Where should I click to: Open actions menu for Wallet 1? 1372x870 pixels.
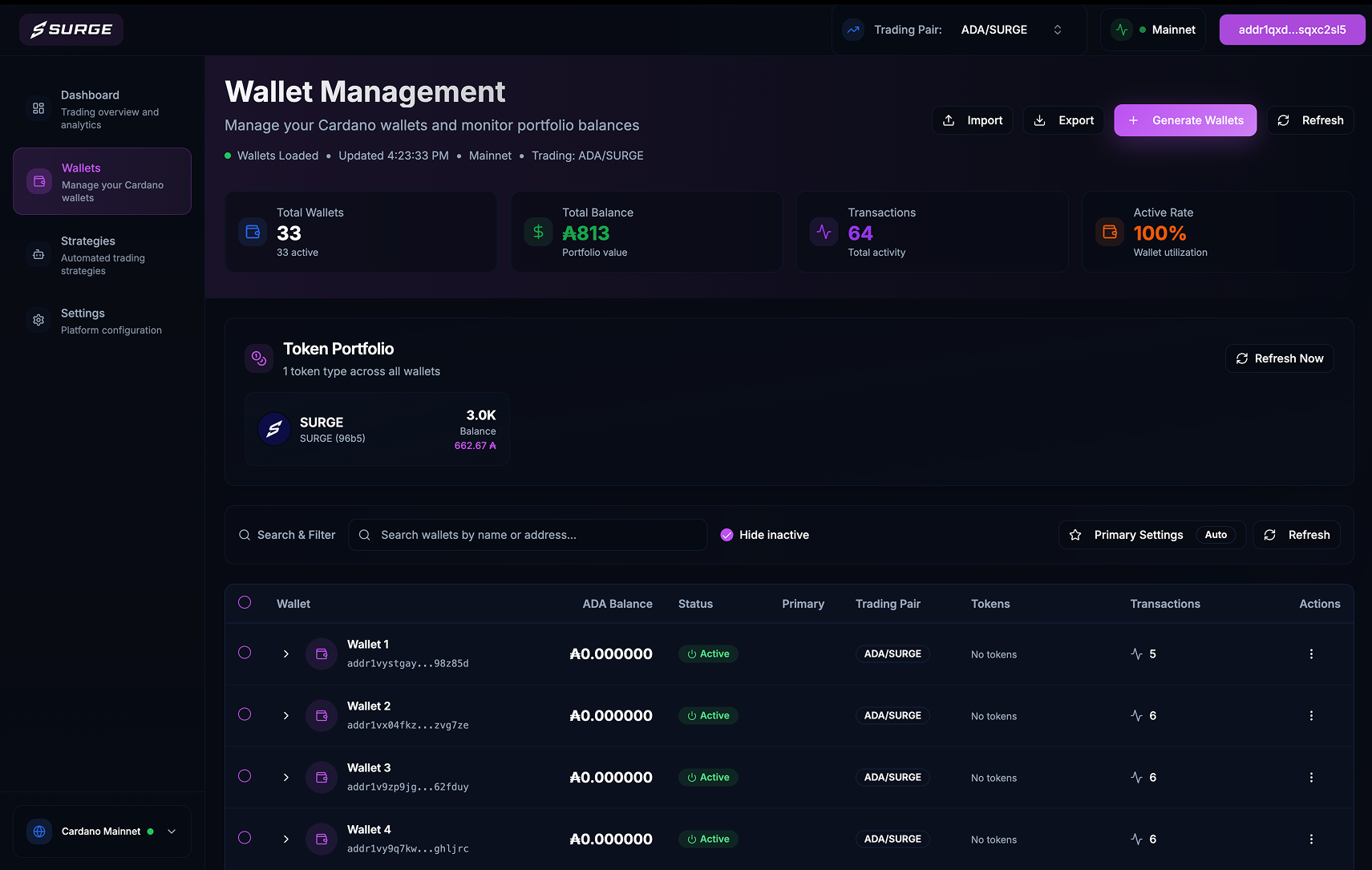(1311, 654)
